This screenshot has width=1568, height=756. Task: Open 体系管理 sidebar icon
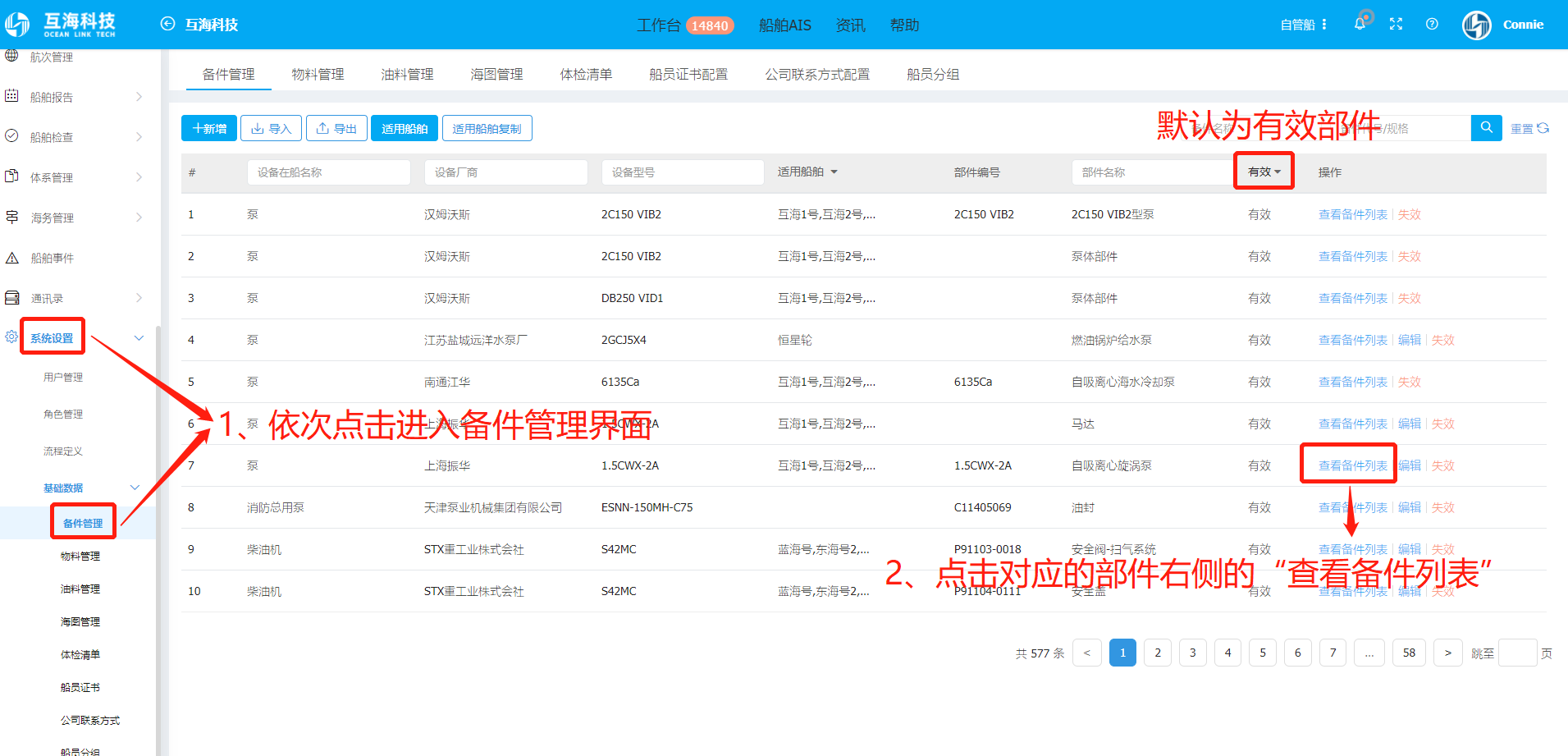[x=11, y=176]
